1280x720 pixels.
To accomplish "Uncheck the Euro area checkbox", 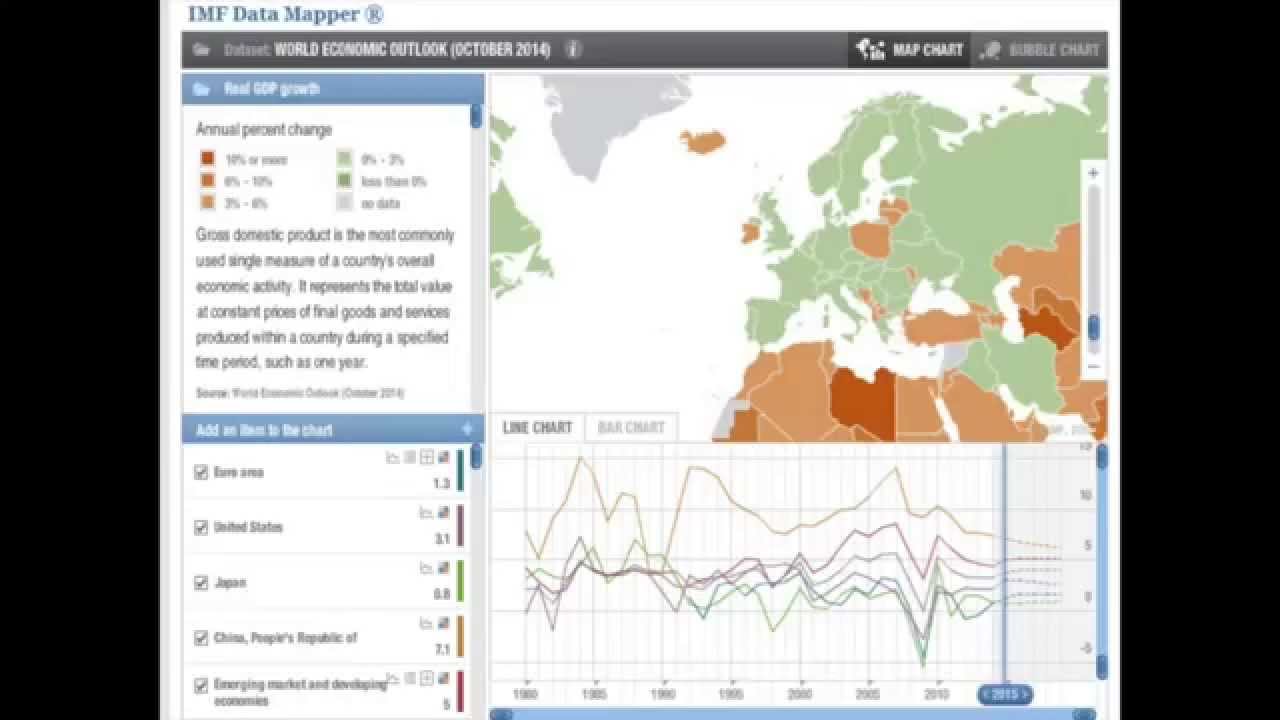I will 201,472.
